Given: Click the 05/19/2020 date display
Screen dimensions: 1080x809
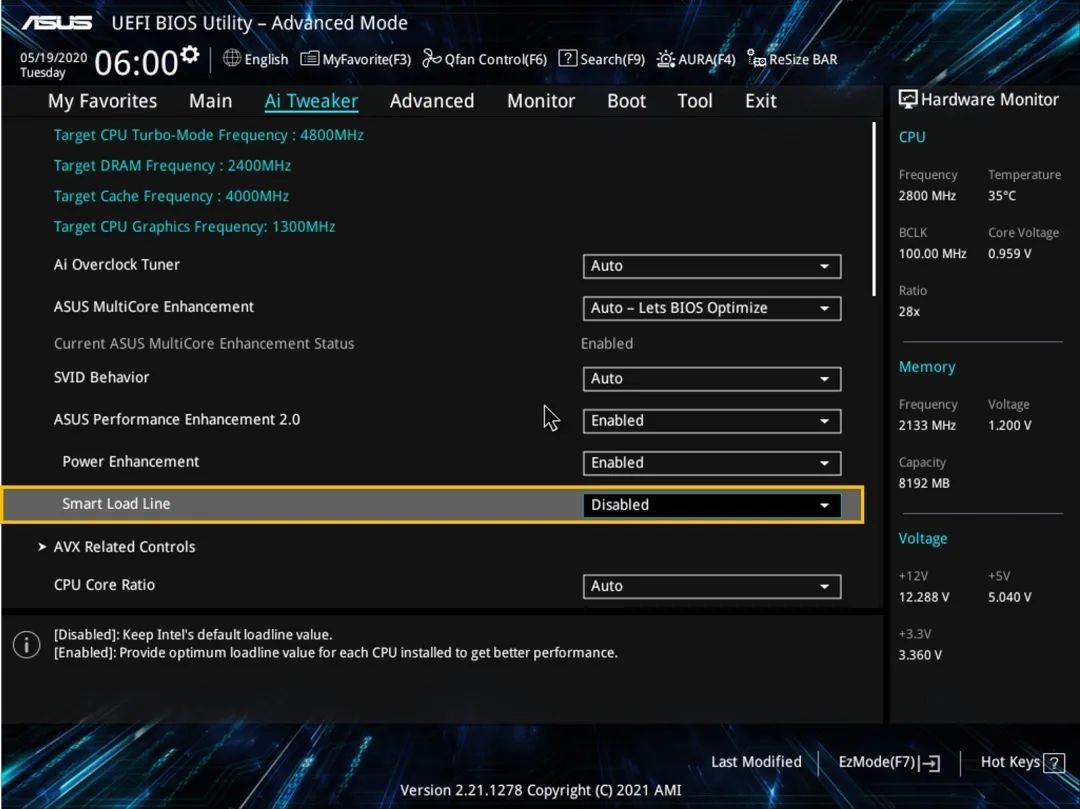Looking at the screenshot, I should (54, 57).
